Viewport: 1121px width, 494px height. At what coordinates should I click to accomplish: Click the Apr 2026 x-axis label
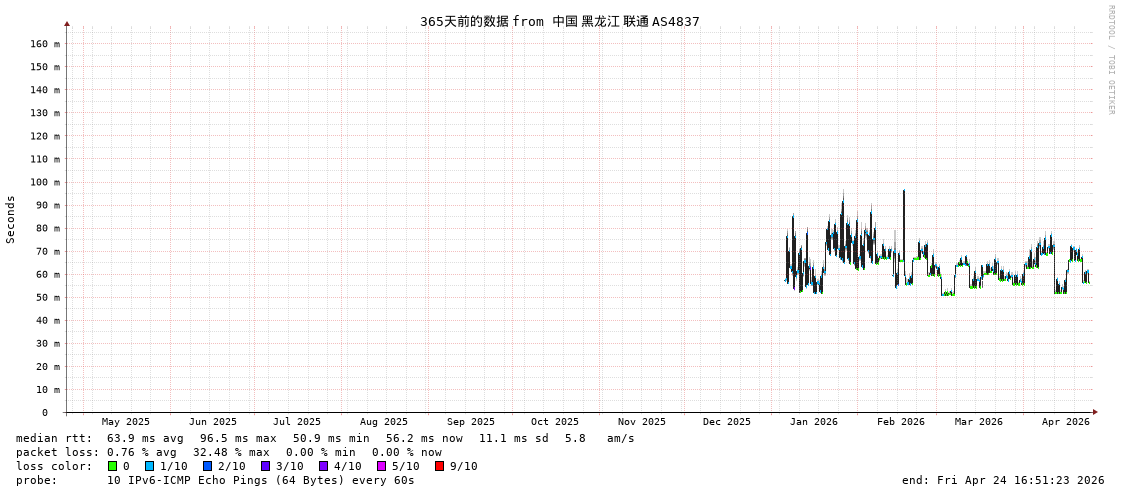click(1065, 422)
